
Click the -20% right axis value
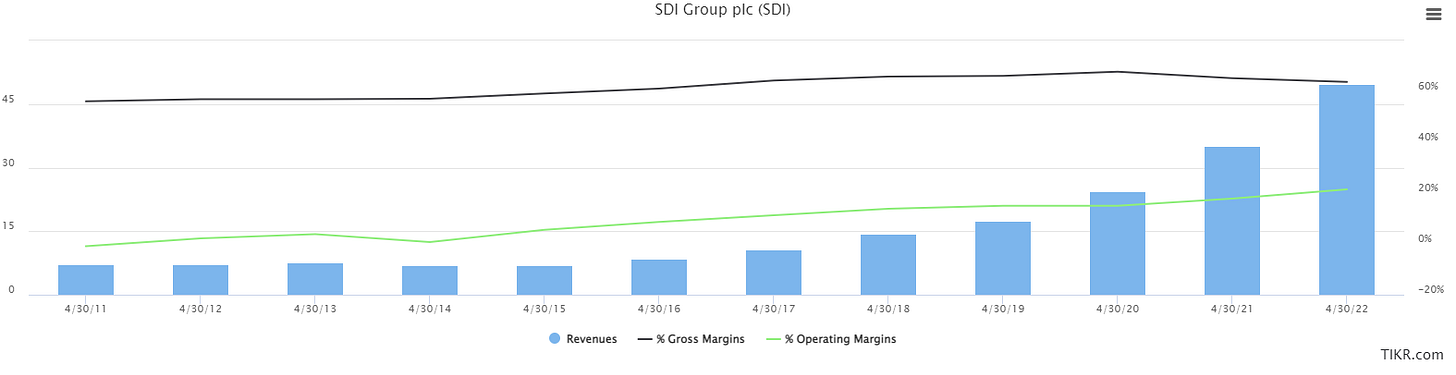(1432, 289)
